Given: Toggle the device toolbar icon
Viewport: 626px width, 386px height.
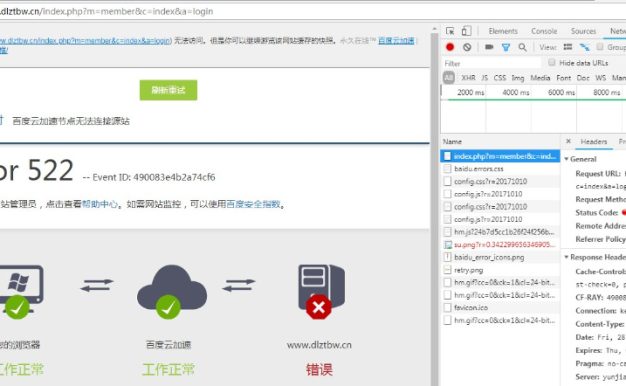Looking at the screenshot, I should [x=466, y=31].
